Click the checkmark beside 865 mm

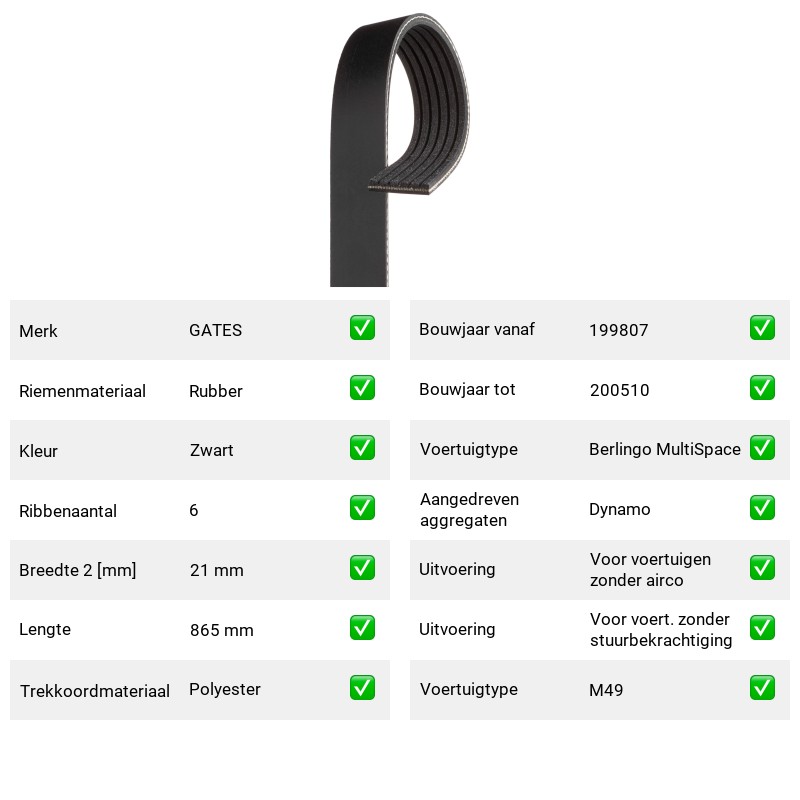click(362, 628)
